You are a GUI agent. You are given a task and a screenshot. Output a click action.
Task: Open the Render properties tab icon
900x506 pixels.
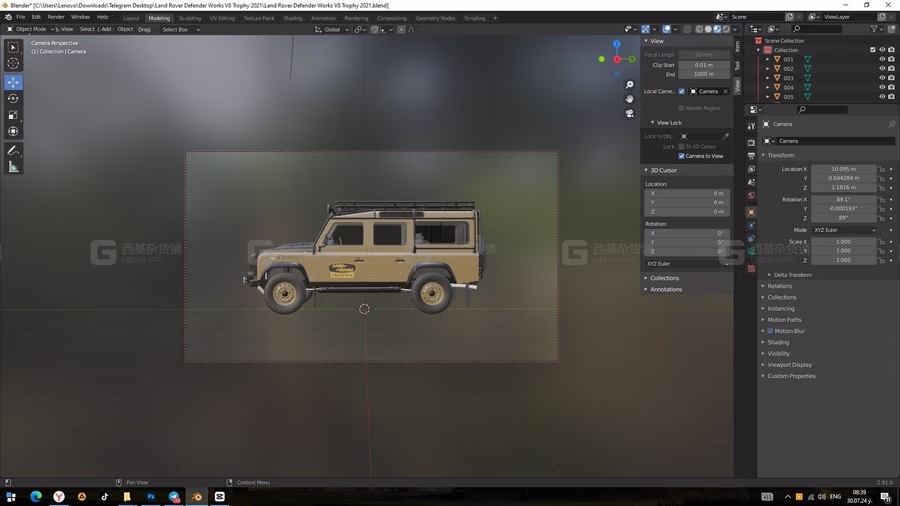[x=751, y=142]
